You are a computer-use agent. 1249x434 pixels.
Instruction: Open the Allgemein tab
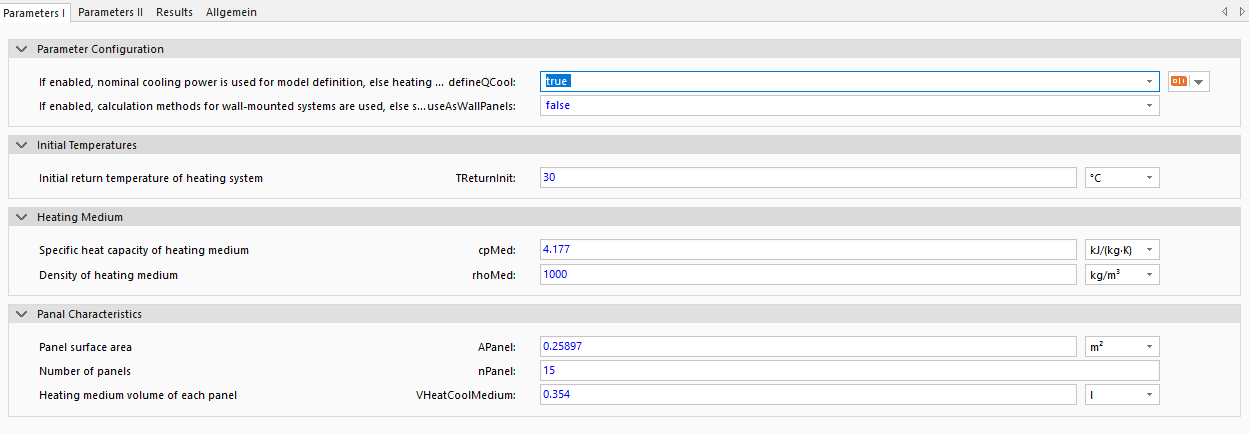(x=230, y=11)
